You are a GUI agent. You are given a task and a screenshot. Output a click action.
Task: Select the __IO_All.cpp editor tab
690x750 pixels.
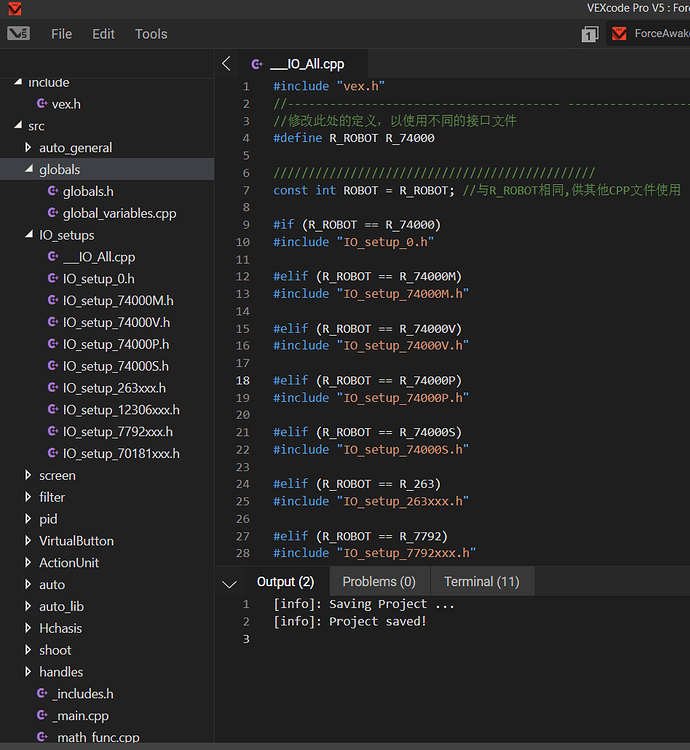click(x=304, y=64)
